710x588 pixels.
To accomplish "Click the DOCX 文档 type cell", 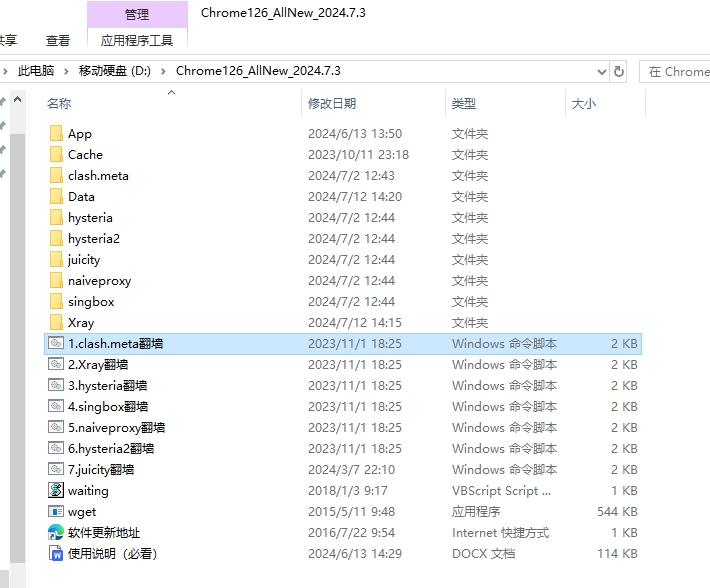I will [484, 554].
